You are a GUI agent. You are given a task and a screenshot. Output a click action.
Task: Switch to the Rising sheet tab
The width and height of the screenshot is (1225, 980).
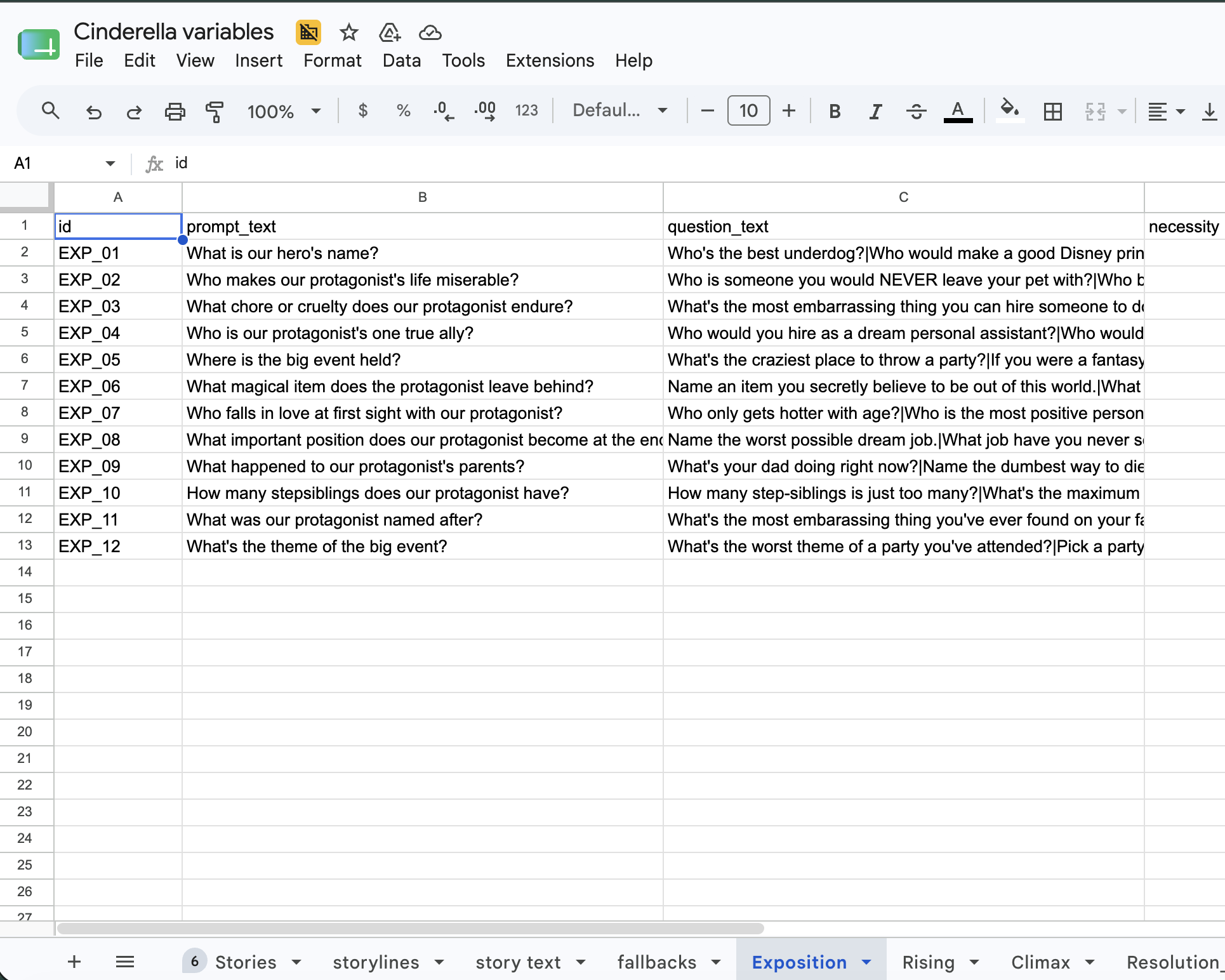coord(928,962)
